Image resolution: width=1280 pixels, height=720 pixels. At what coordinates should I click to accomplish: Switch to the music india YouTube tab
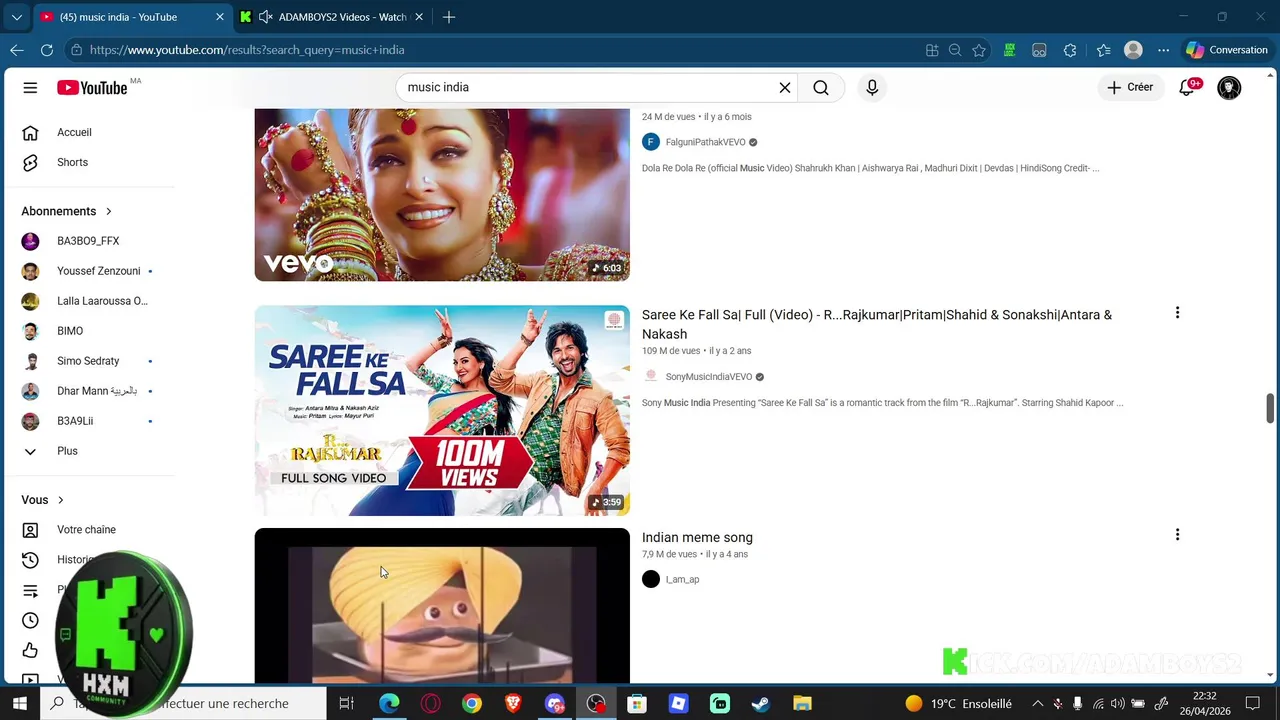click(118, 17)
